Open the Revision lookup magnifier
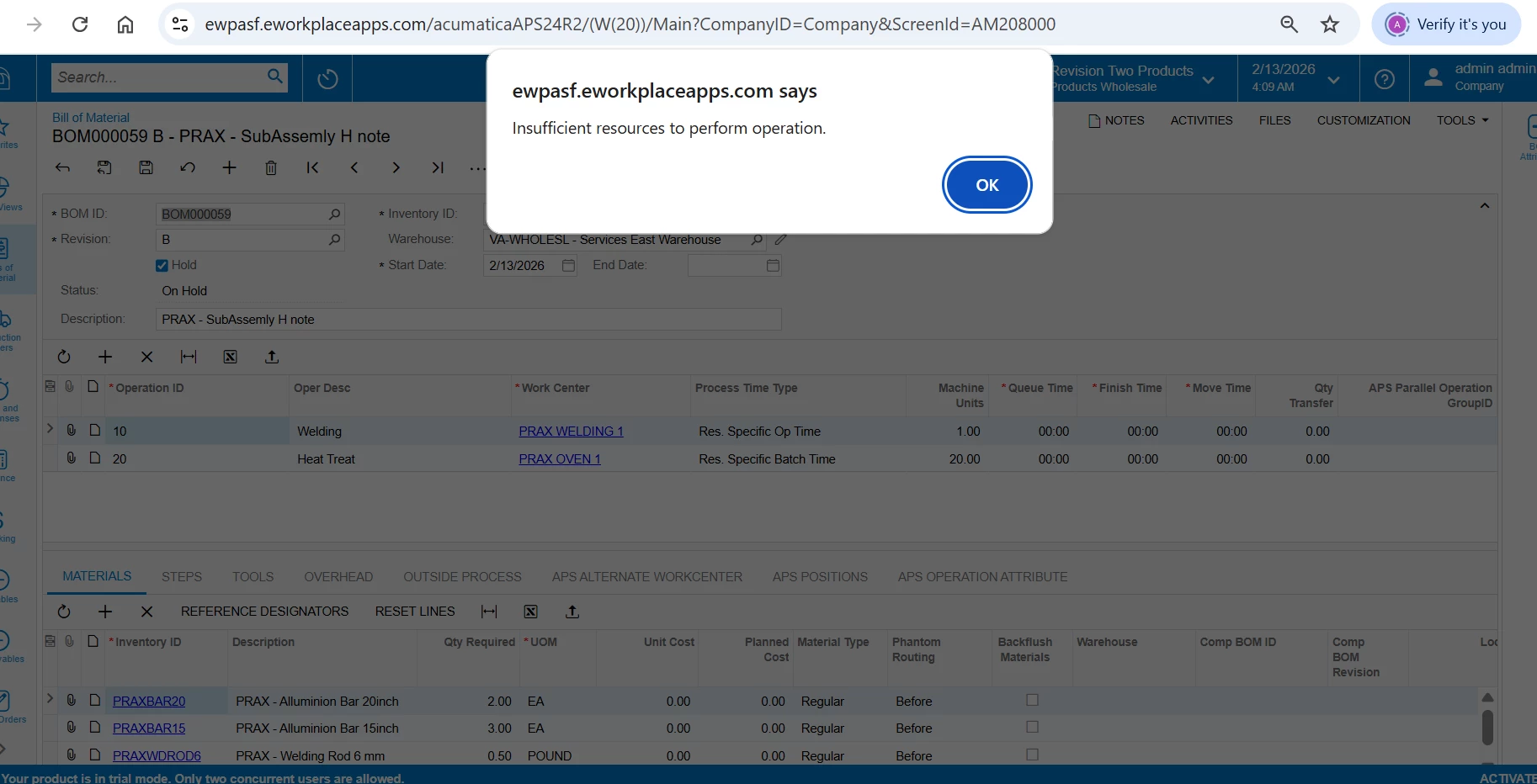The image size is (1537, 784). point(334,240)
